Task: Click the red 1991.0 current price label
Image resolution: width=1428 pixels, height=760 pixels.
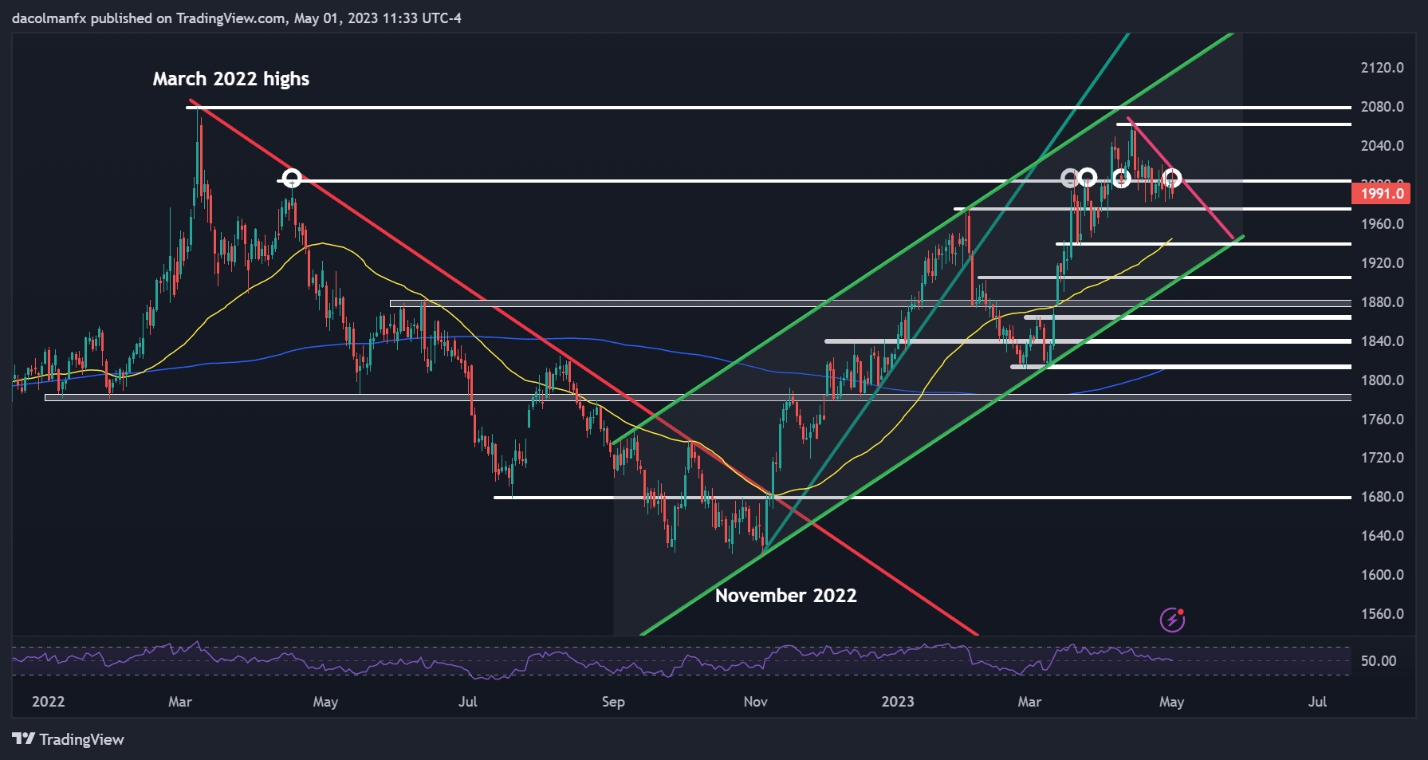Action: coord(1384,194)
